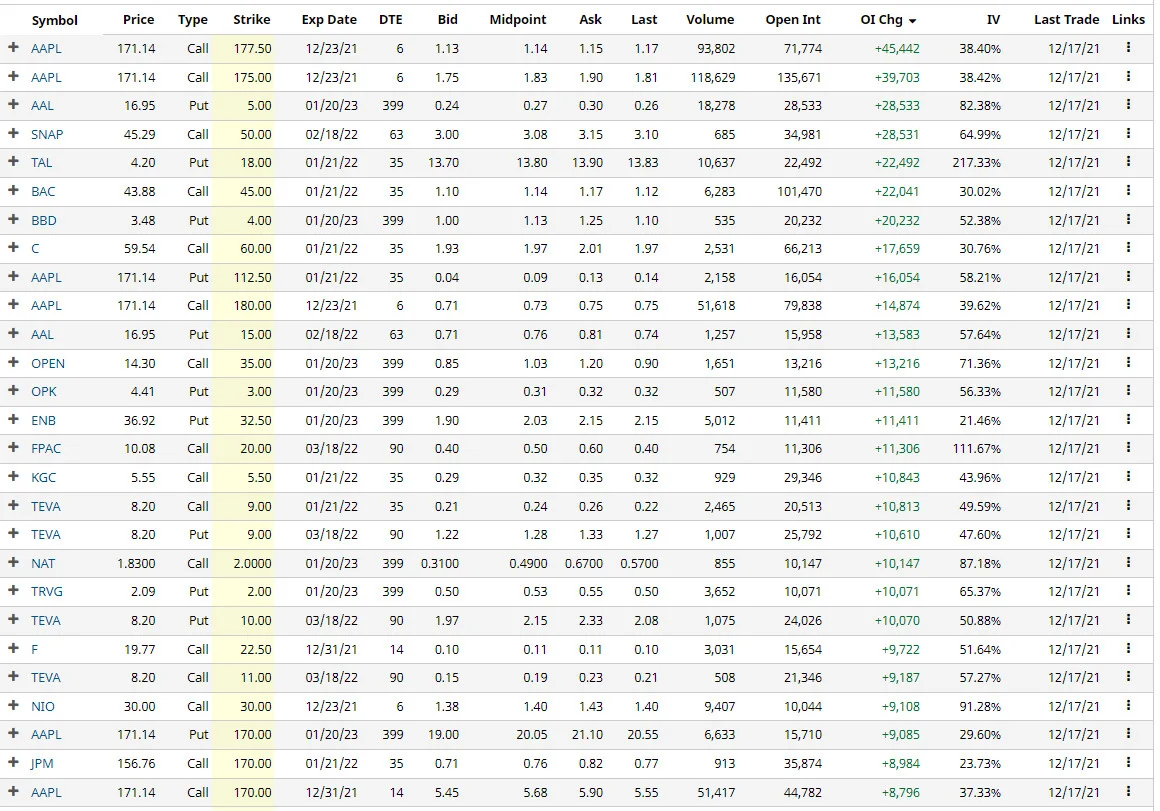Sort by the OI Chg column

click(888, 20)
